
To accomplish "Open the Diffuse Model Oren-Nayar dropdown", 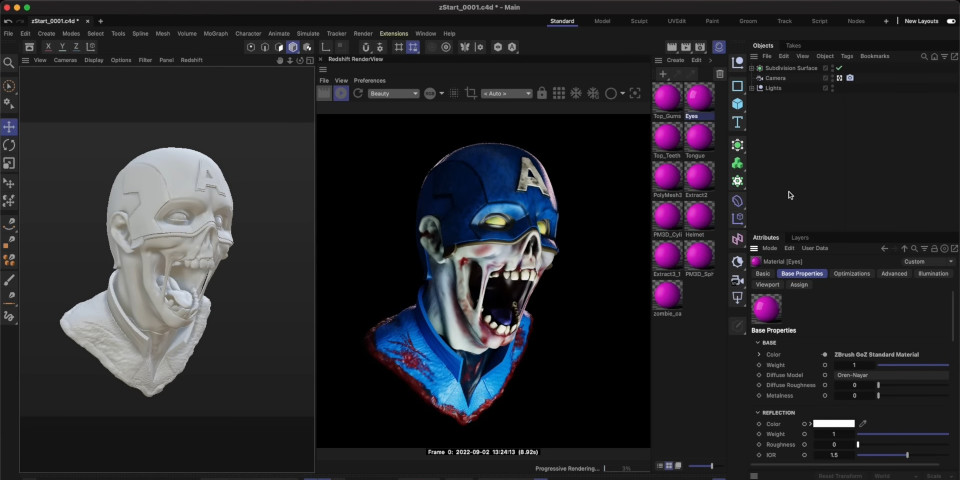I will click(891, 375).
